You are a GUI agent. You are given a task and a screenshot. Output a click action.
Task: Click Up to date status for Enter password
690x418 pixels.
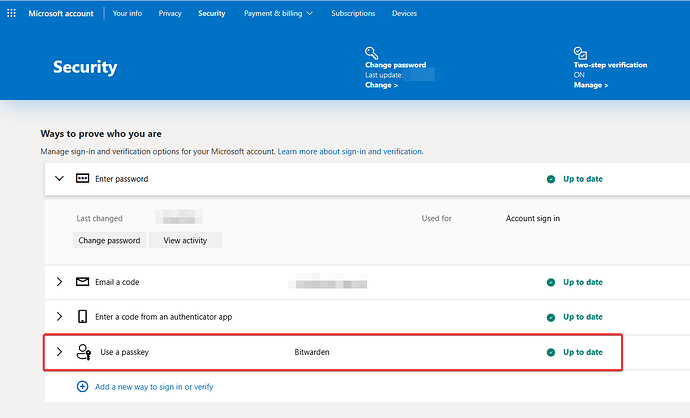pos(583,179)
